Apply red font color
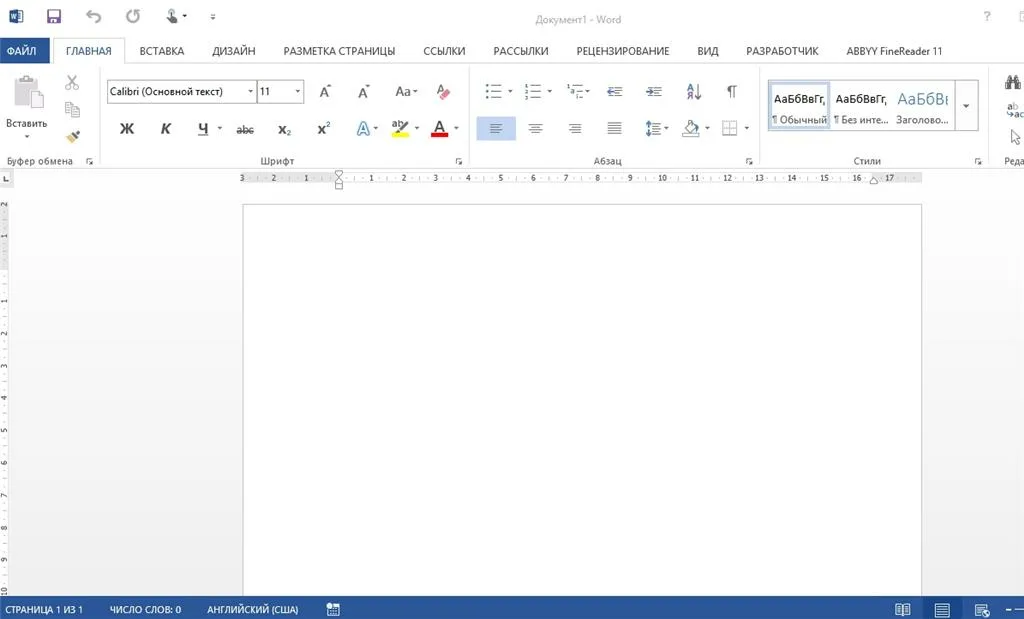1024x619 pixels. pyautogui.click(x=440, y=129)
